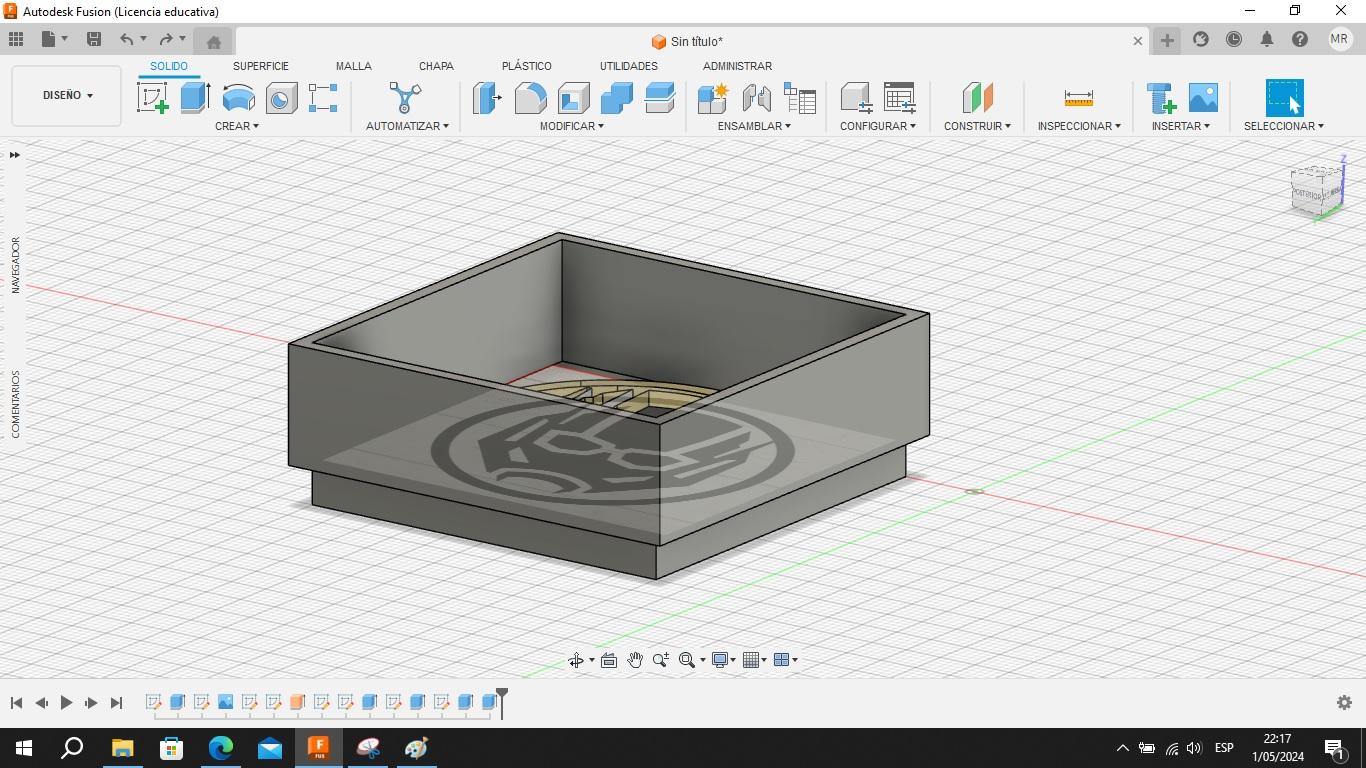Open Microsoft Edge from the taskbar
Viewport: 1366px width, 768px height.
220,748
